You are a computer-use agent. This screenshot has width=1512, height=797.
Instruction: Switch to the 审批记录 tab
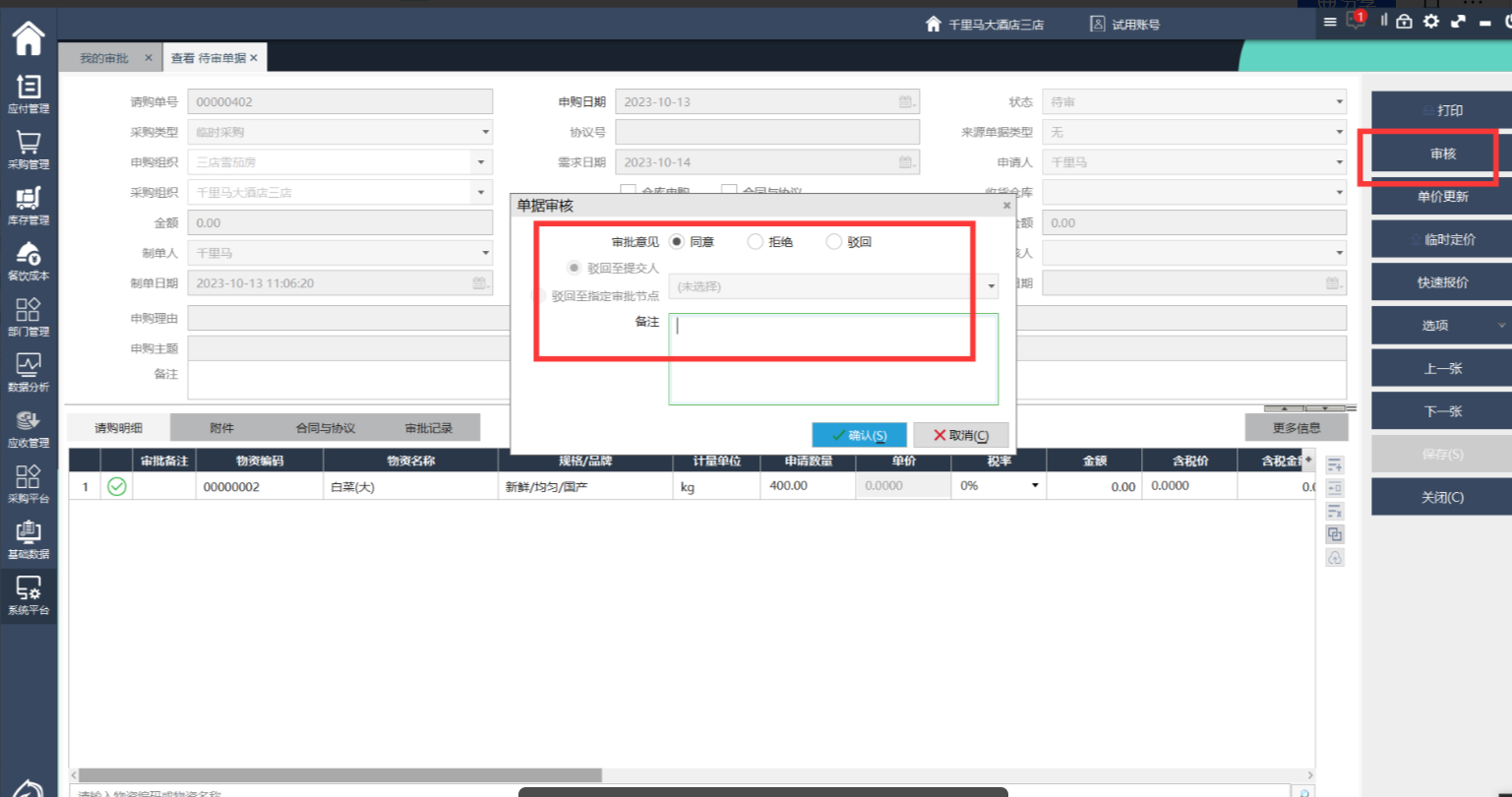pyautogui.click(x=429, y=428)
